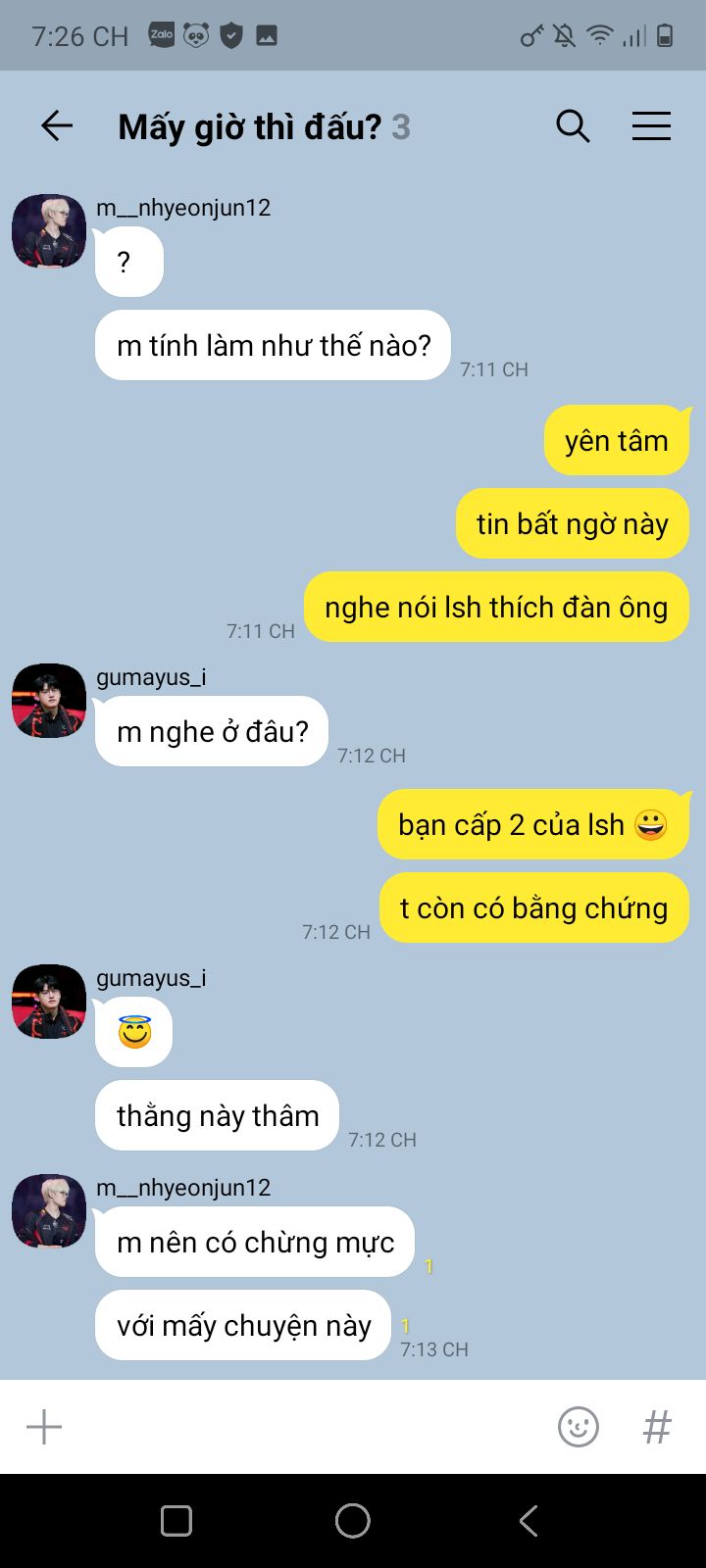The image size is (706, 1568).
Task: Tap the Android back chevron button
Action: coord(529,1521)
